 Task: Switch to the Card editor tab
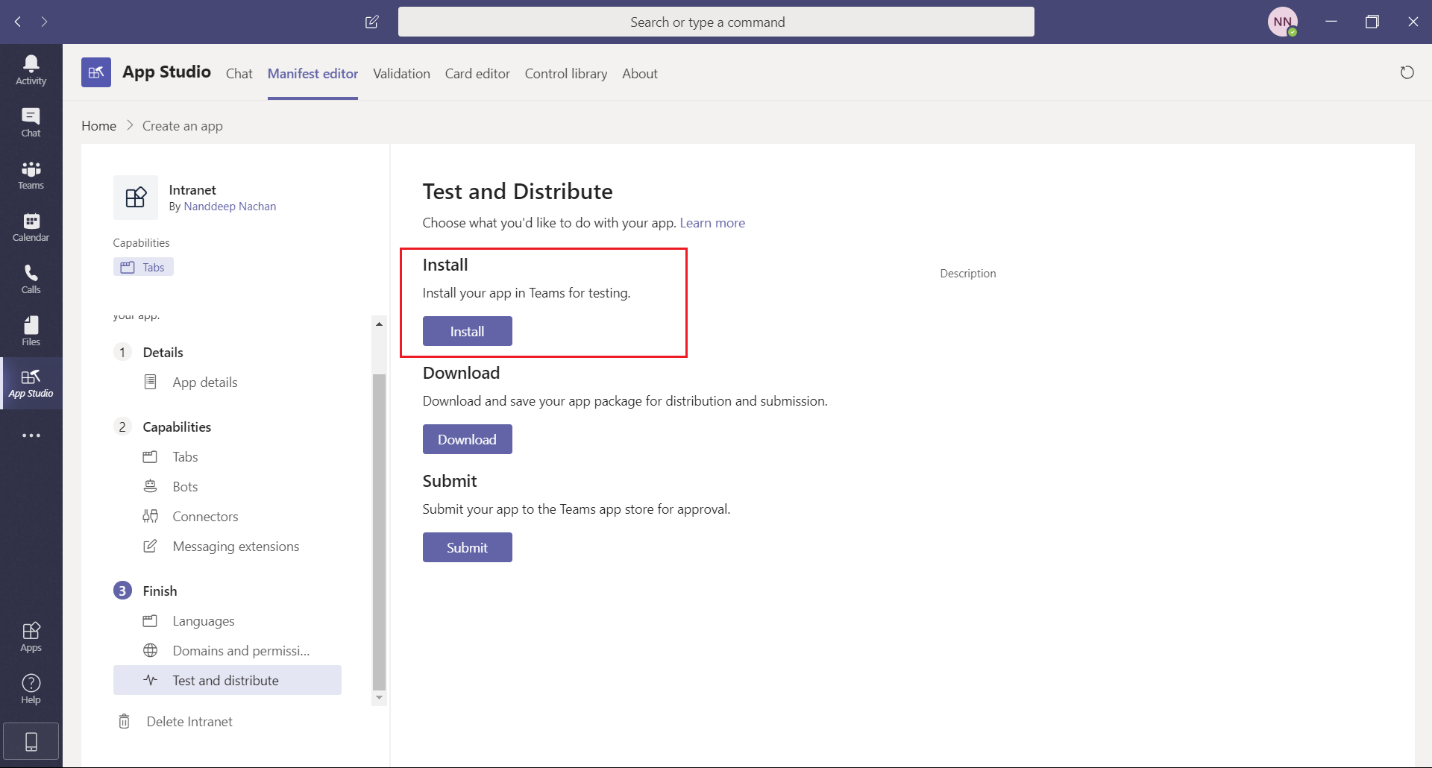click(x=477, y=74)
